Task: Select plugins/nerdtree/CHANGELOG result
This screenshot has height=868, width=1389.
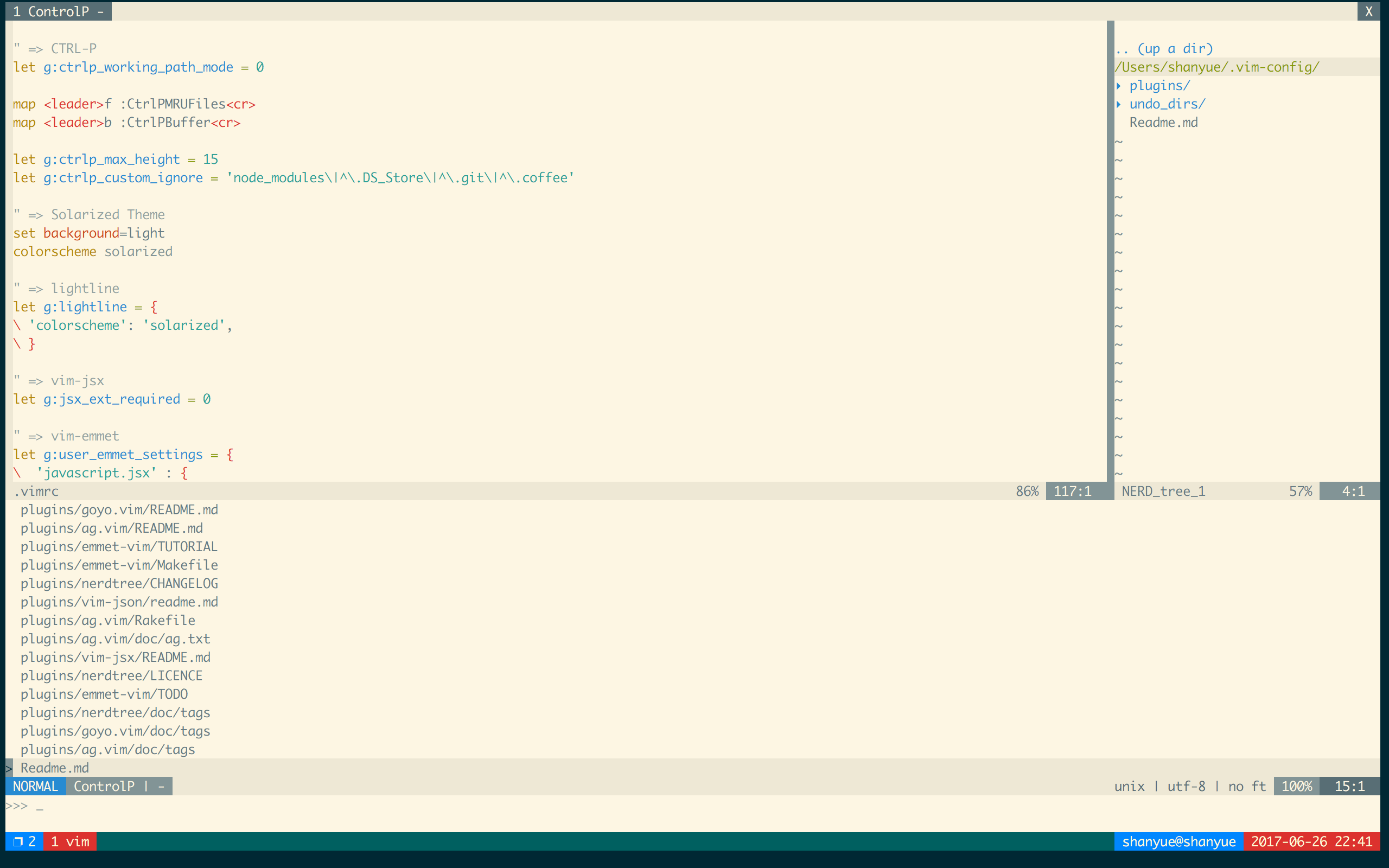Action: [x=119, y=584]
